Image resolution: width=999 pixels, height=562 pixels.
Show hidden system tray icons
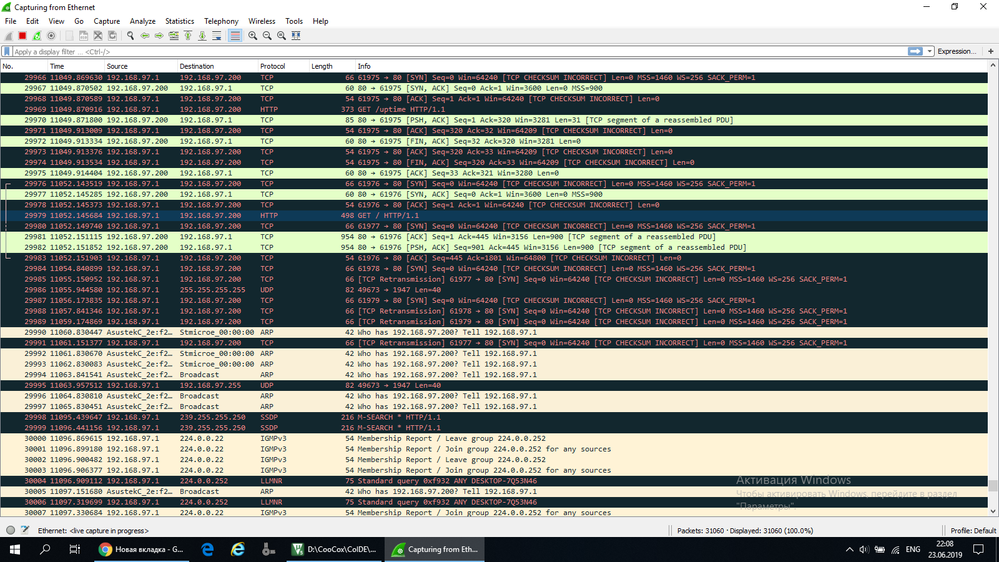coord(849,549)
